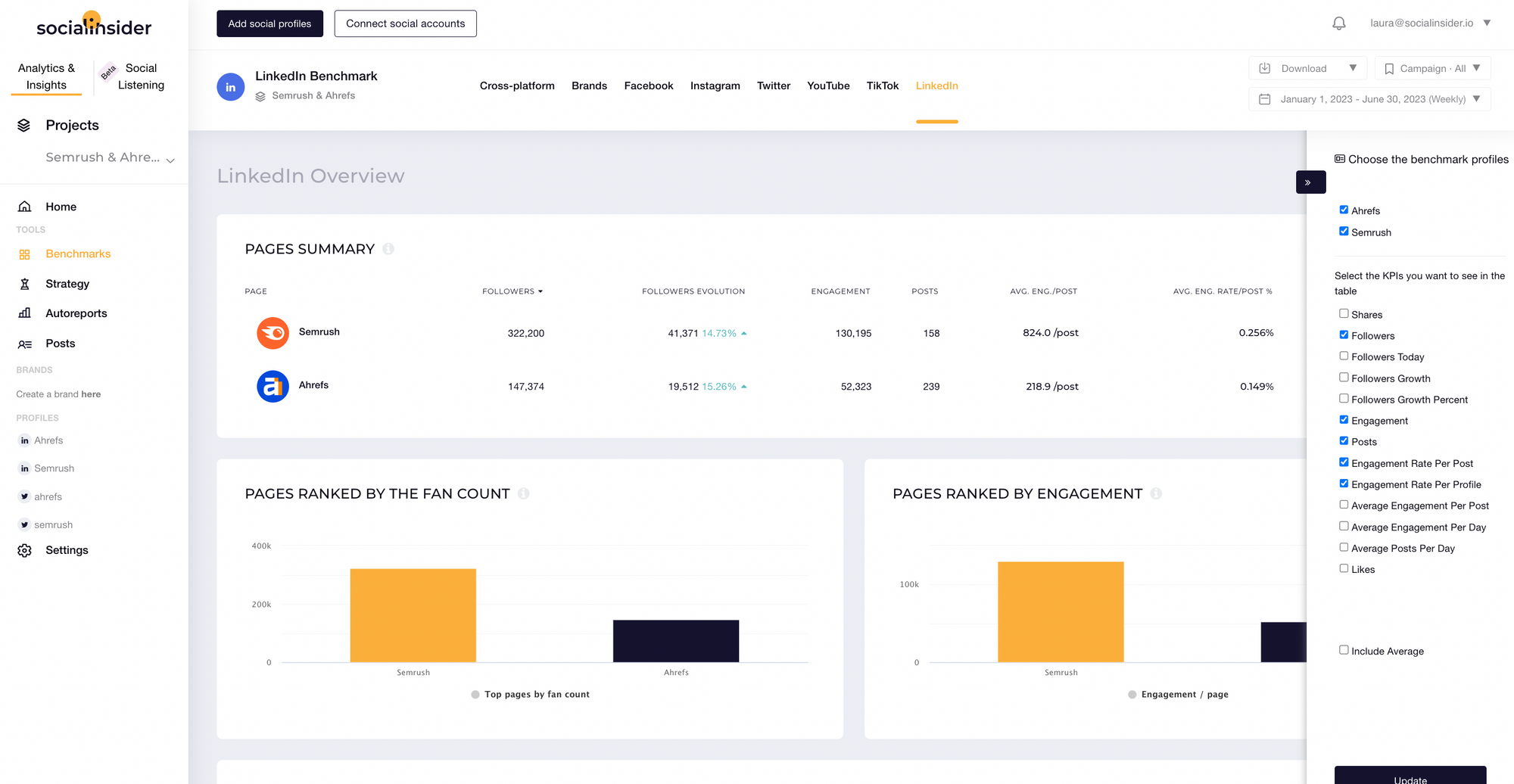The width and height of the screenshot is (1514, 784).
Task: Uncheck the Engagement KPI checkbox
Action: tap(1344, 419)
